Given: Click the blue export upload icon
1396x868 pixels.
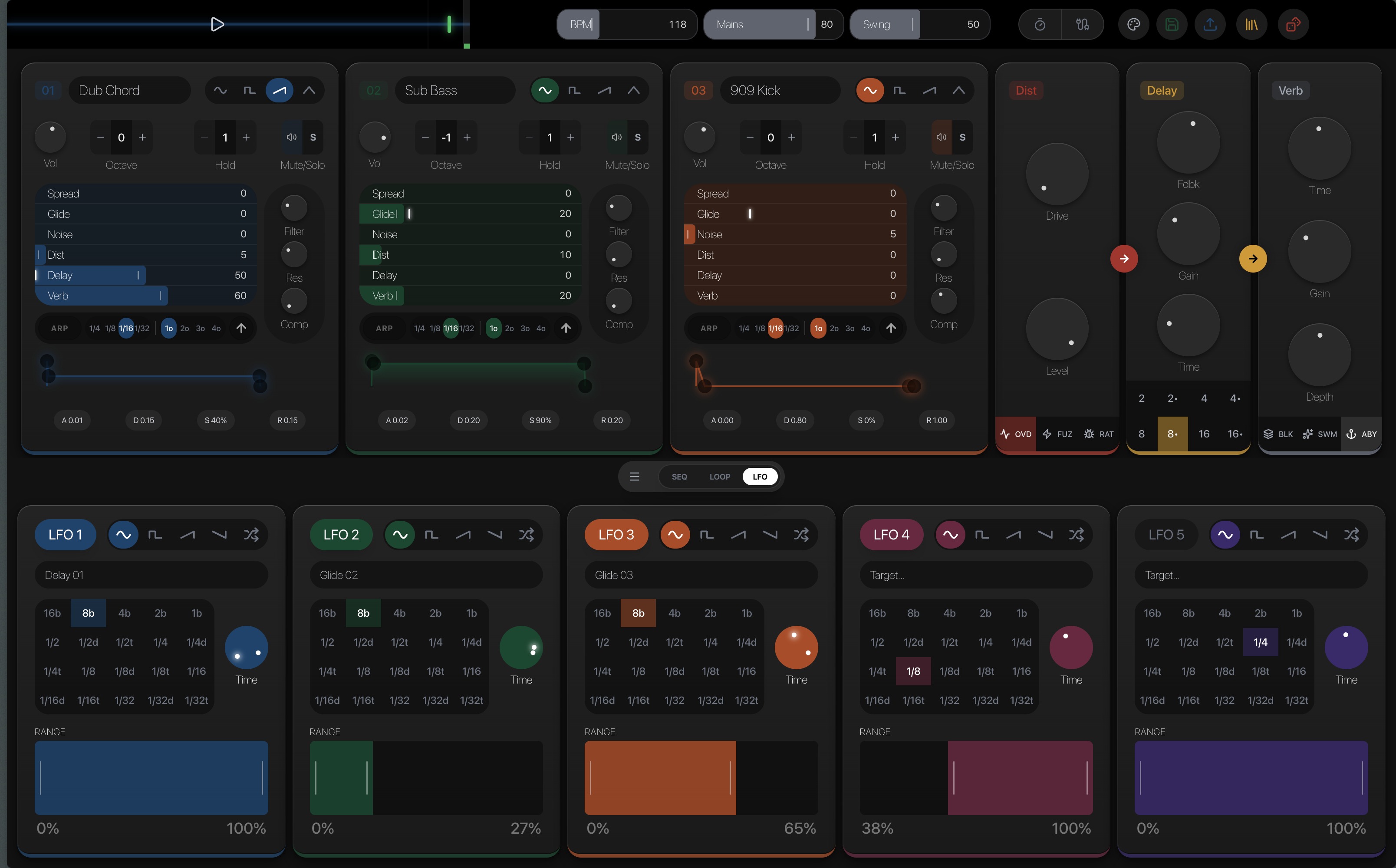Looking at the screenshot, I should [x=1210, y=24].
